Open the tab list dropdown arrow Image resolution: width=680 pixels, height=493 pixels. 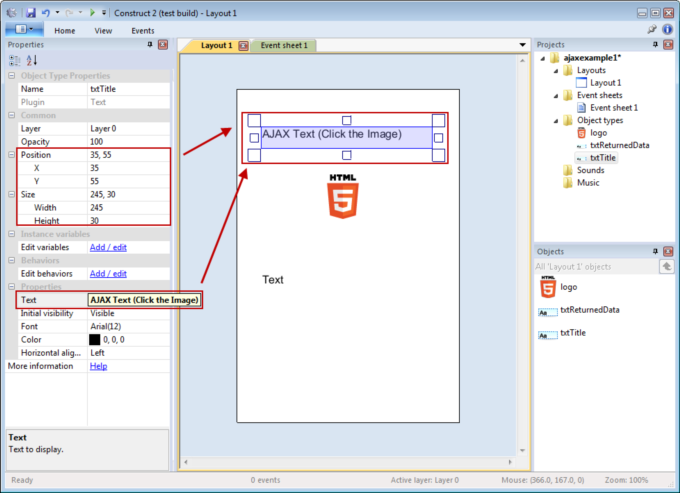click(x=523, y=45)
